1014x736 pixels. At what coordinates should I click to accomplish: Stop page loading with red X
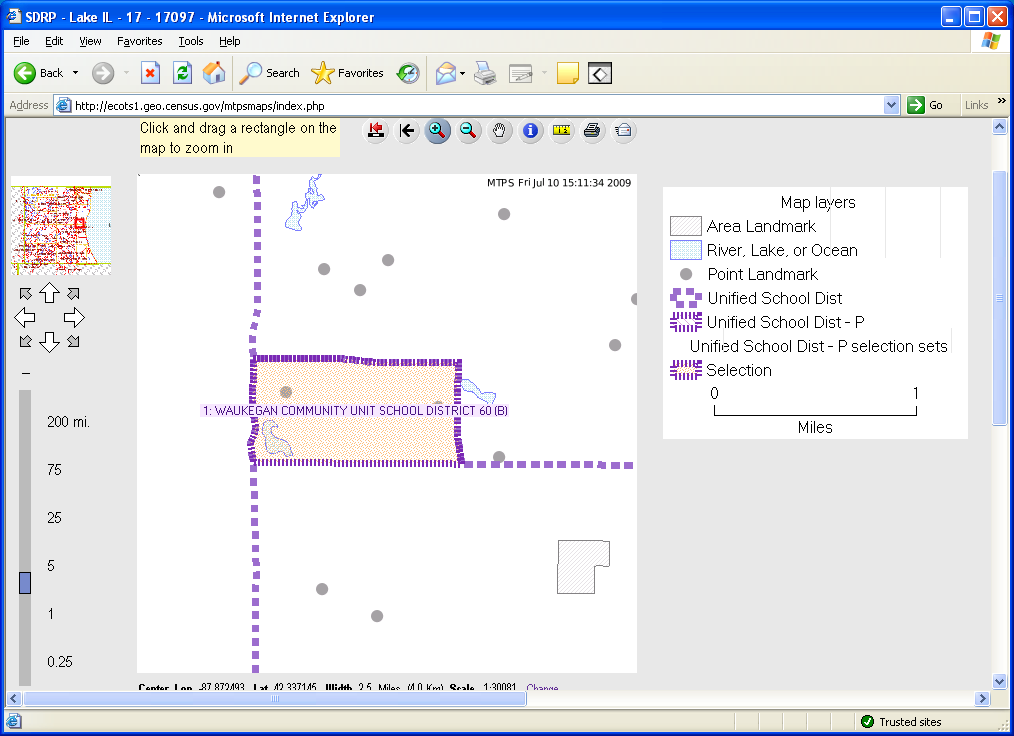[150, 73]
